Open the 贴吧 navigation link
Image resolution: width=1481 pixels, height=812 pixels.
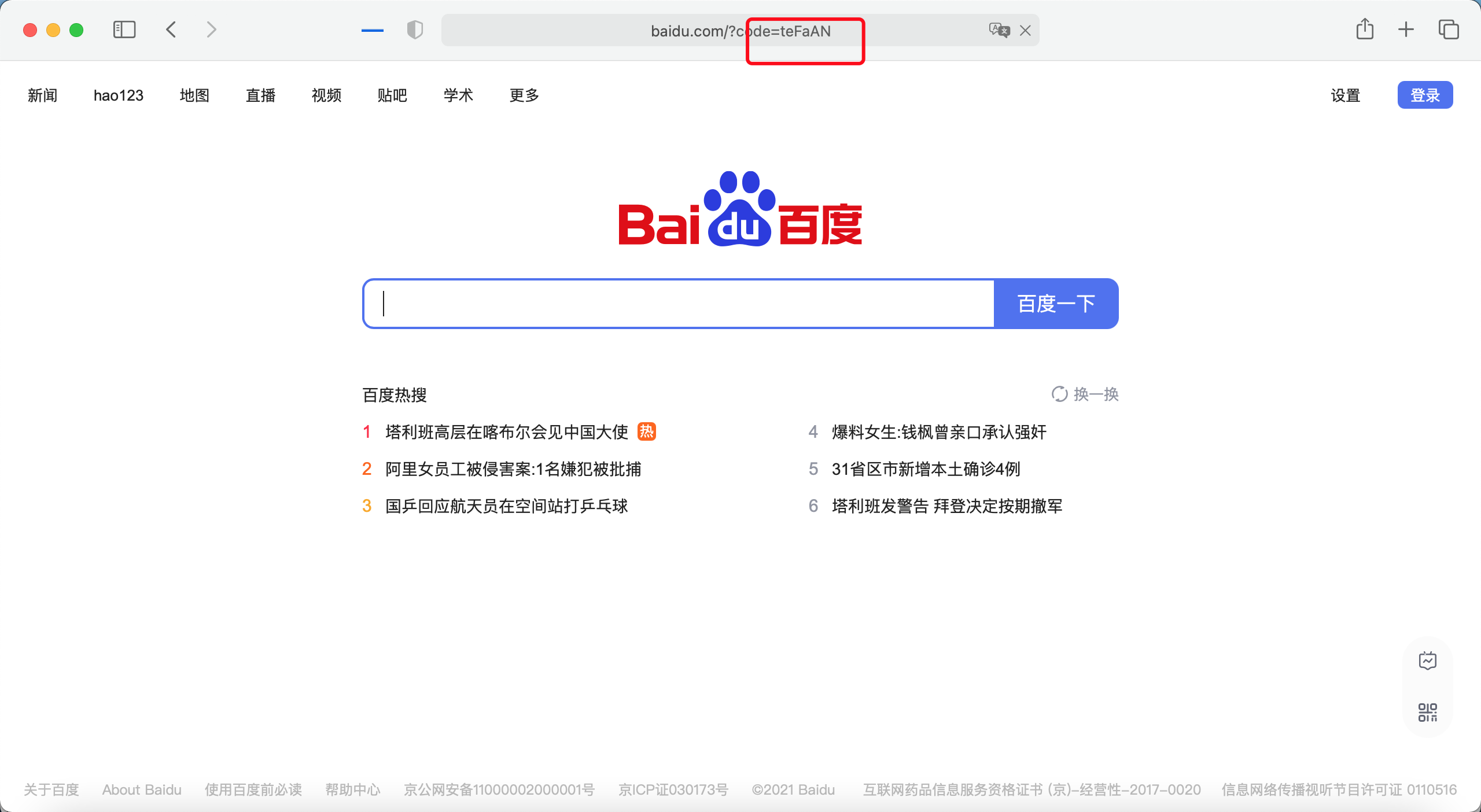[x=392, y=95]
